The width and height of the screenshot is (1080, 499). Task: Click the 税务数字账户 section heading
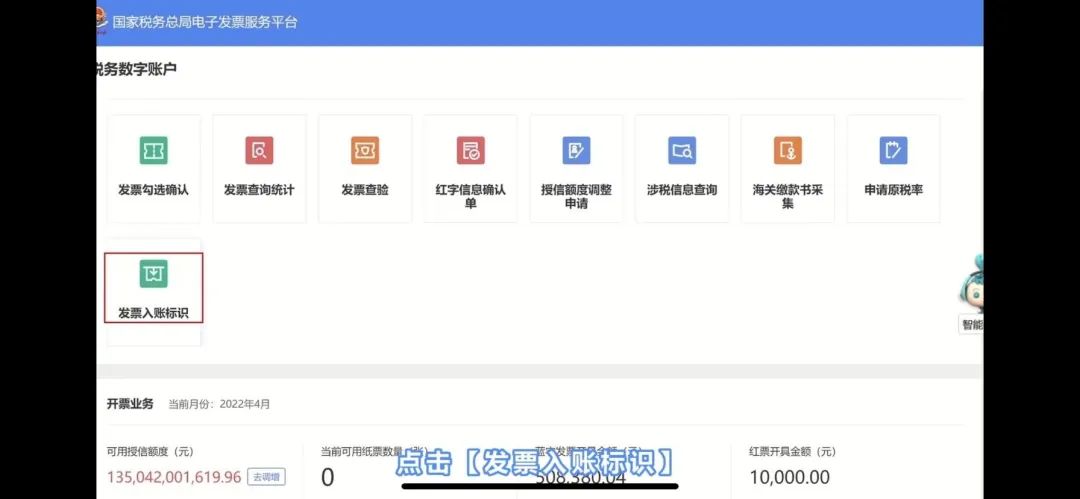click(x=134, y=69)
